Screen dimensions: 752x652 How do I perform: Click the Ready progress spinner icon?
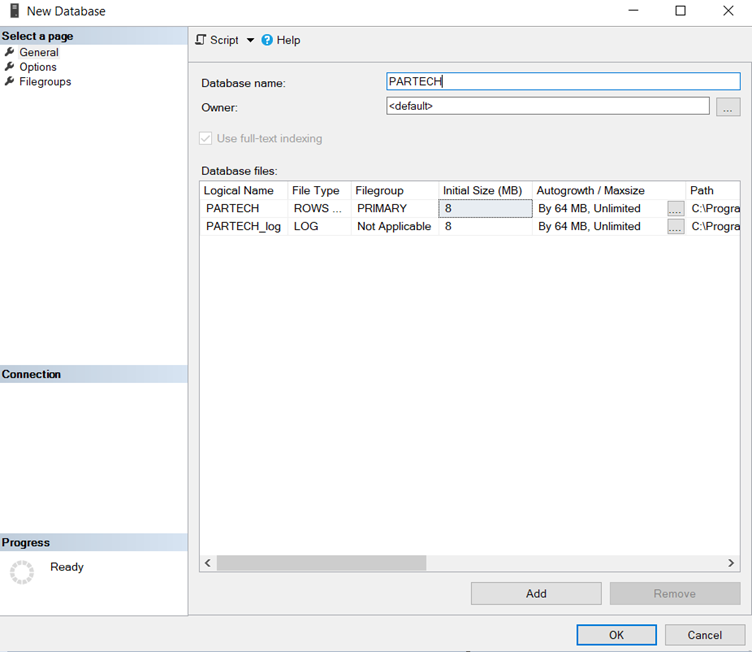click(x=22, y=572)
